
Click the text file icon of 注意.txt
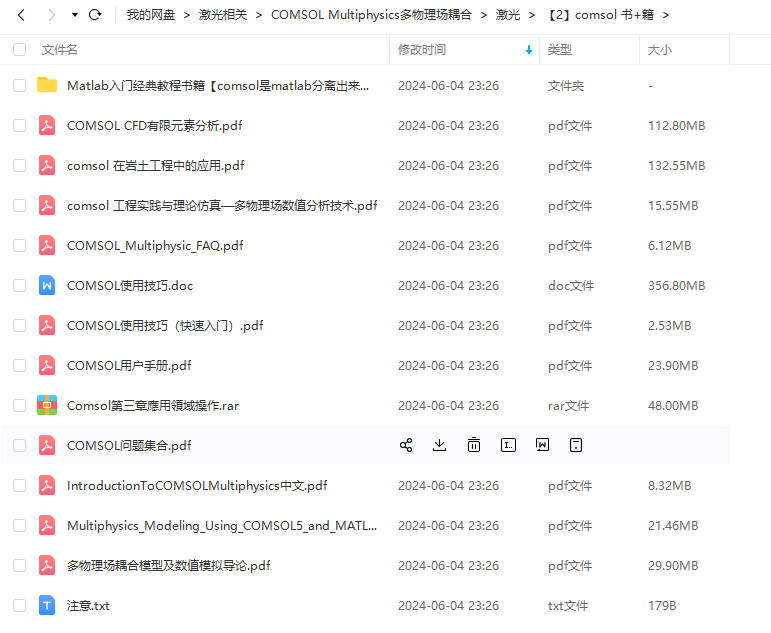47,605
